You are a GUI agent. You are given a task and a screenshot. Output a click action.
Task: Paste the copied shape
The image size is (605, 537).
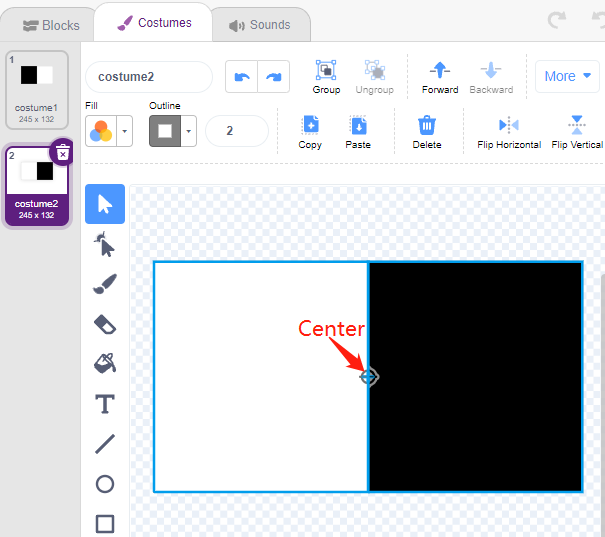click(x=358, y=132)
